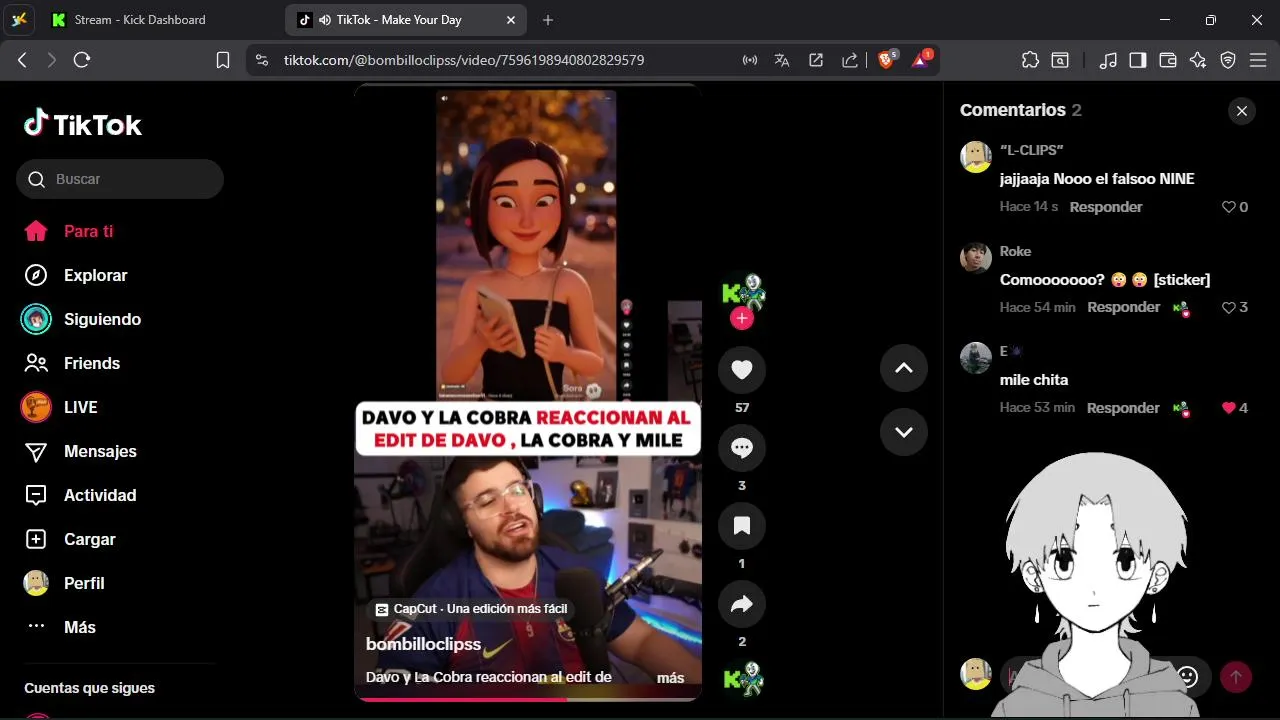The image size is (1280, 720).
Task: Open the Brave Shields lion icon
Action: 887,59
